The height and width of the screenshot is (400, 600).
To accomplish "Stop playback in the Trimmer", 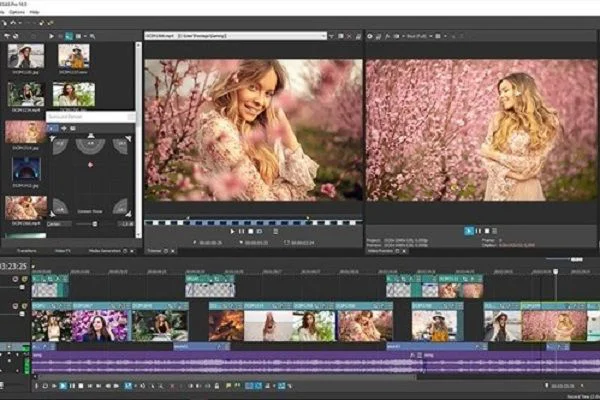I will coord(251,231).
